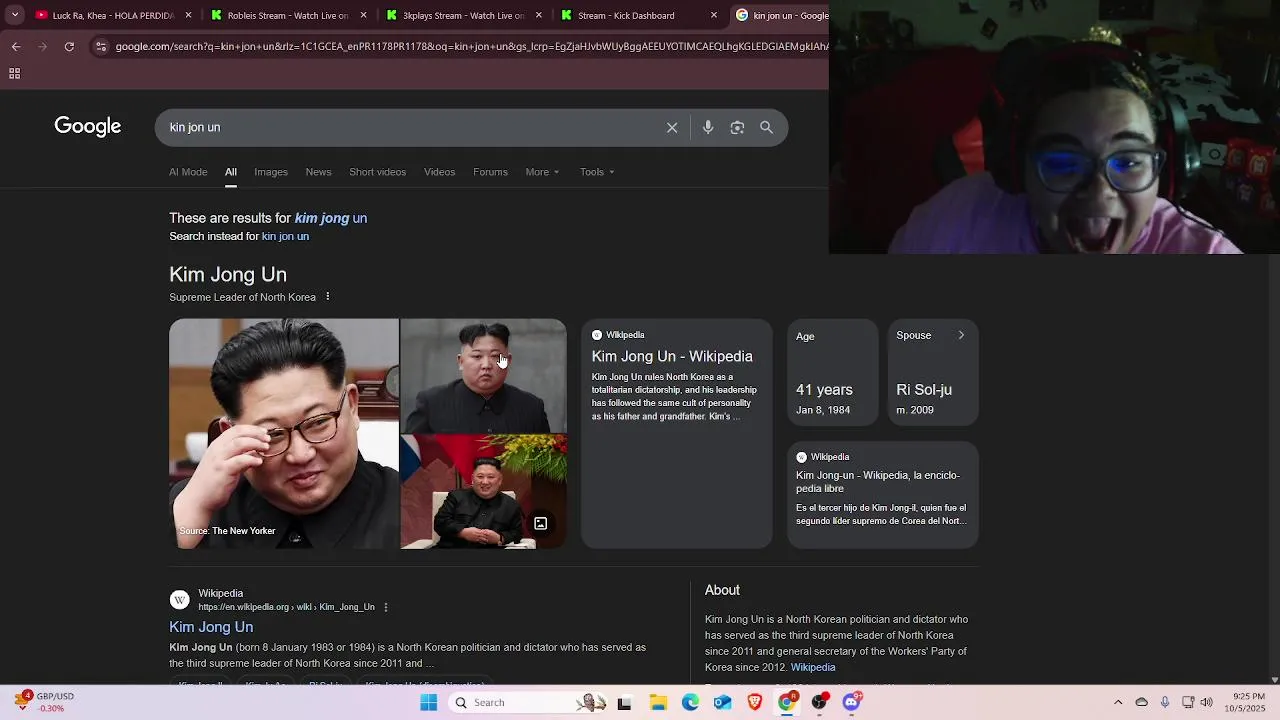
Task: Open the tab search dropdown arrow
Action: pos(14,15)
